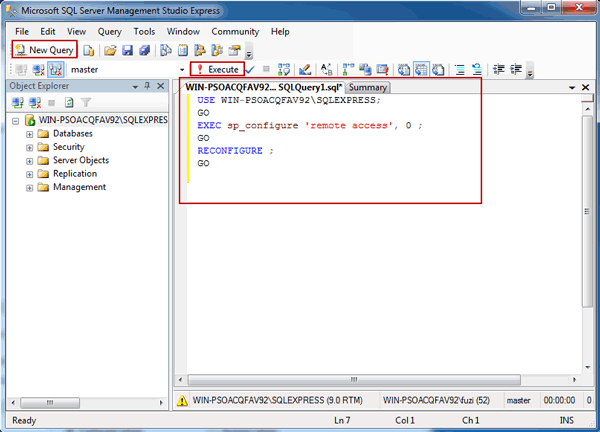
Task: Switch to Results to Text
Action: tap(404, 70)
